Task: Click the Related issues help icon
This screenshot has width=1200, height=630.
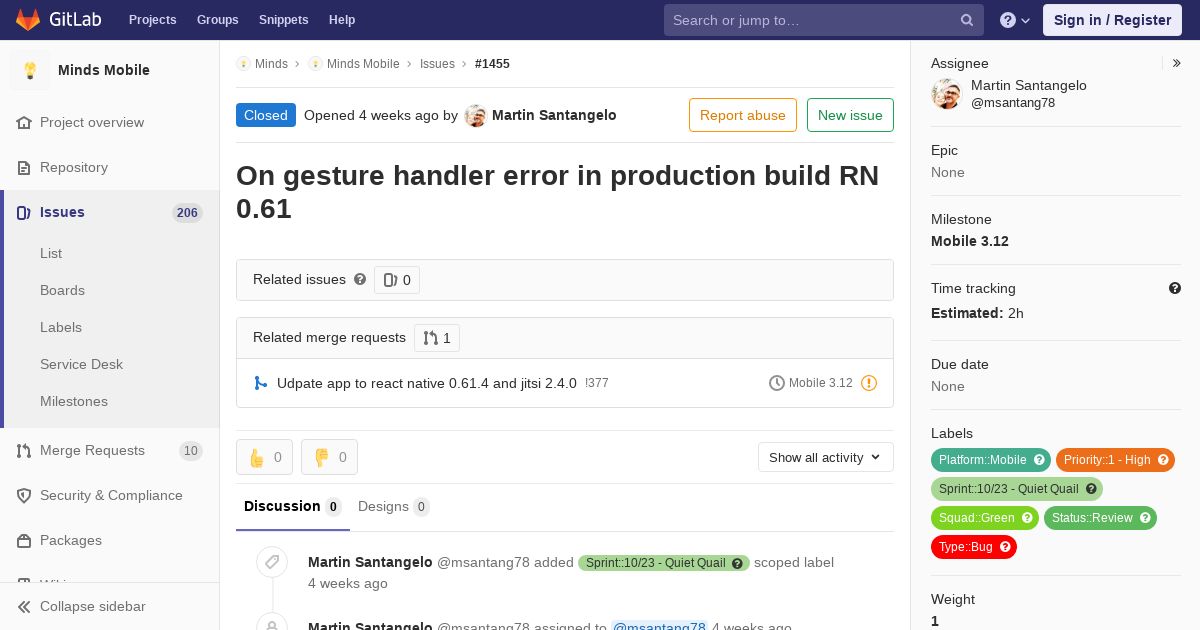Action: (360, 279)
